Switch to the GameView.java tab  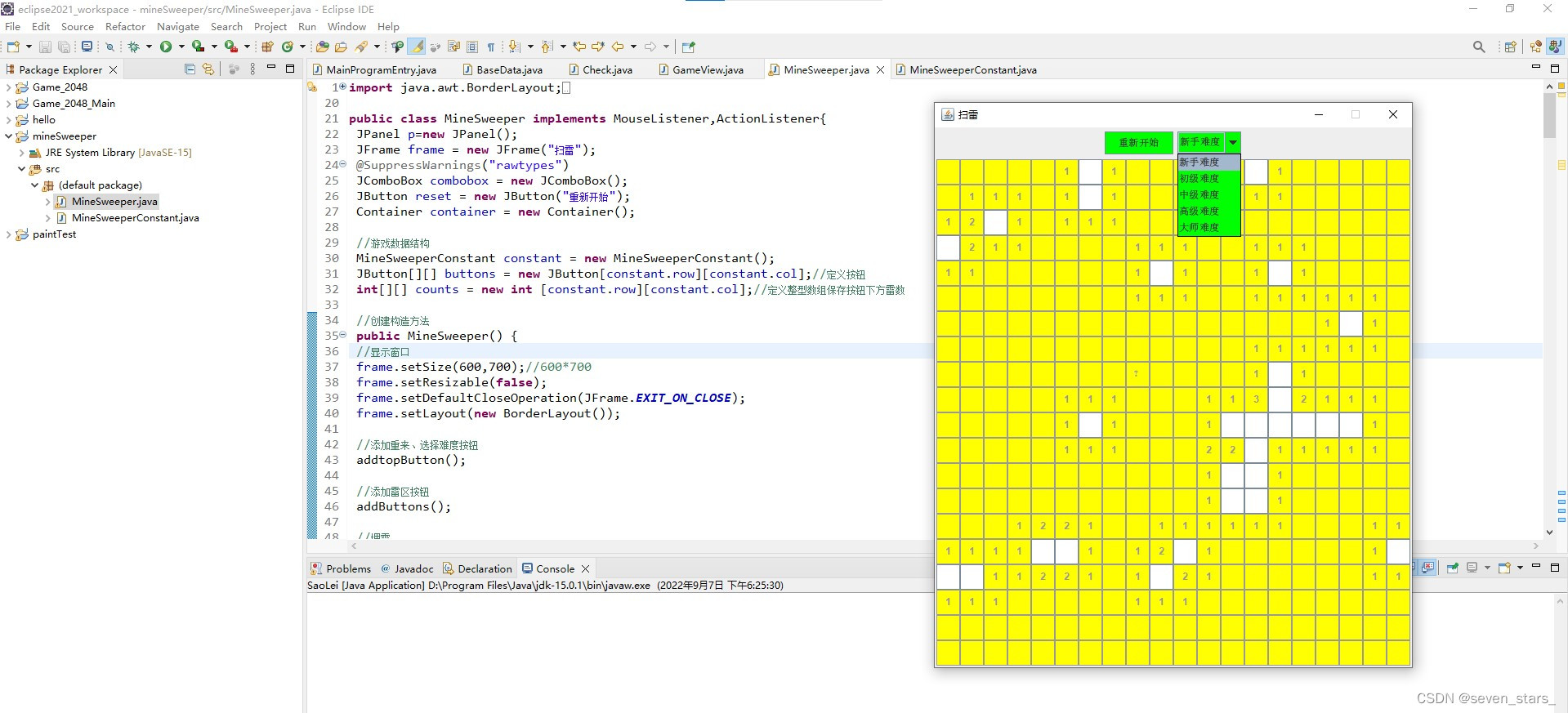701,69
